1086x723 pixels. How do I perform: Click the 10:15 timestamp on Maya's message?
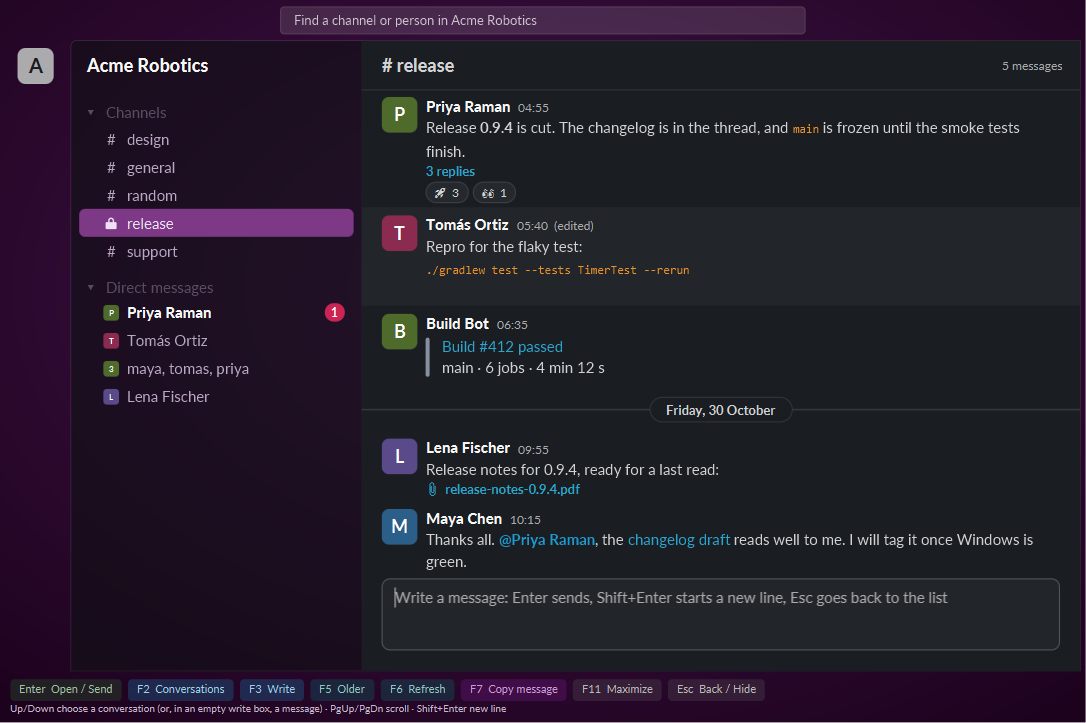(525, 520)
